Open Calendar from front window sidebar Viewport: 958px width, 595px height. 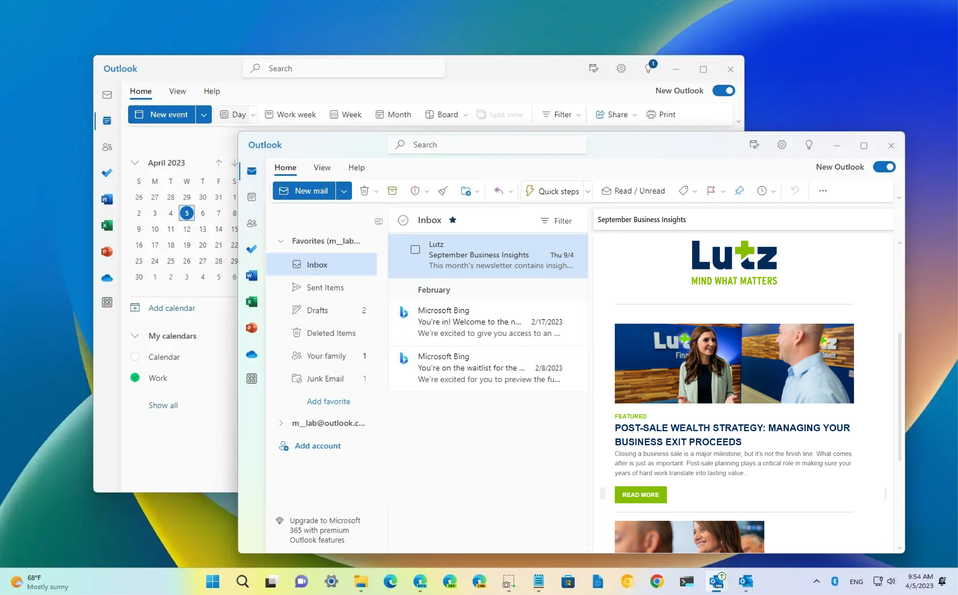click(x=252, y=197)
